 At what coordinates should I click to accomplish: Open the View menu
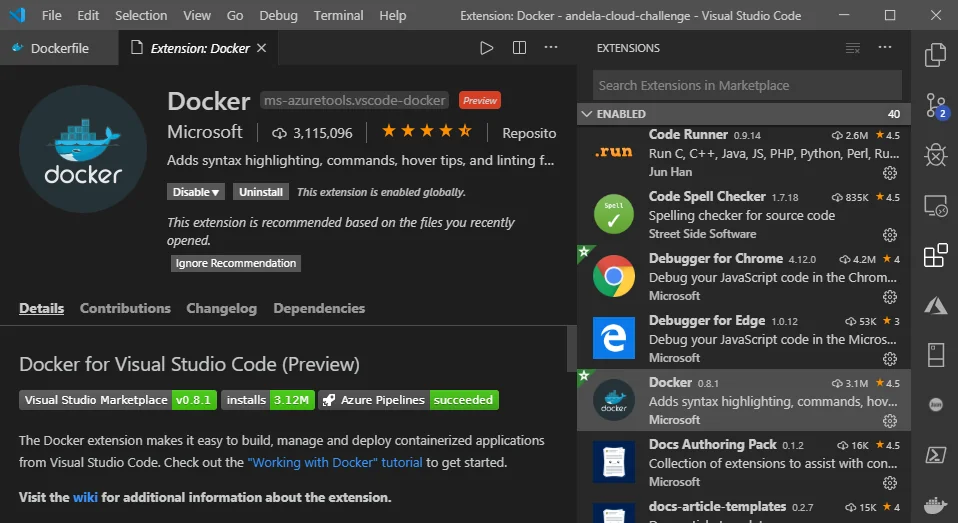(197, 15)
